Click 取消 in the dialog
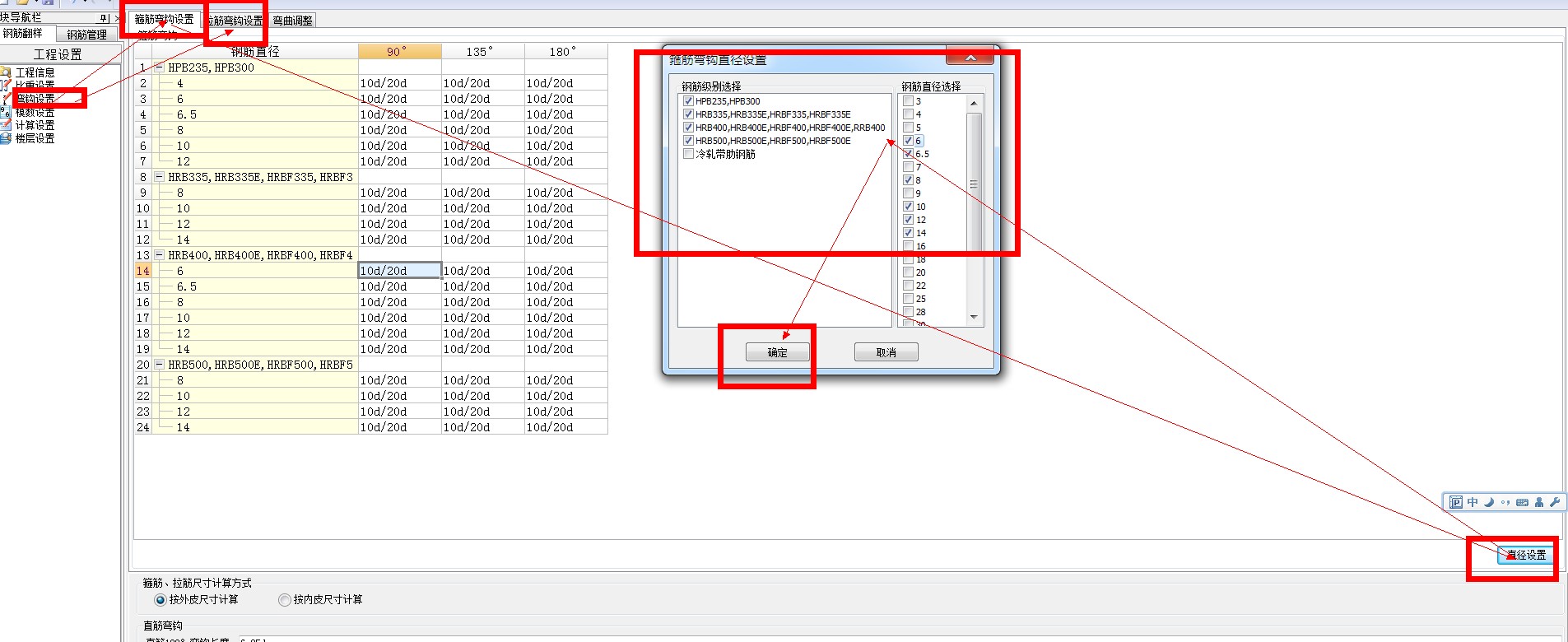This screenshot has height=642, width=1568. (x=886, y=352)
